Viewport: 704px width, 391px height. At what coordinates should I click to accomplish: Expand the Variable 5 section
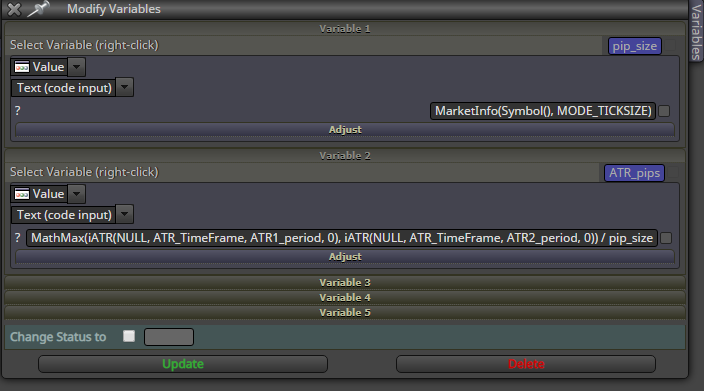345,312
